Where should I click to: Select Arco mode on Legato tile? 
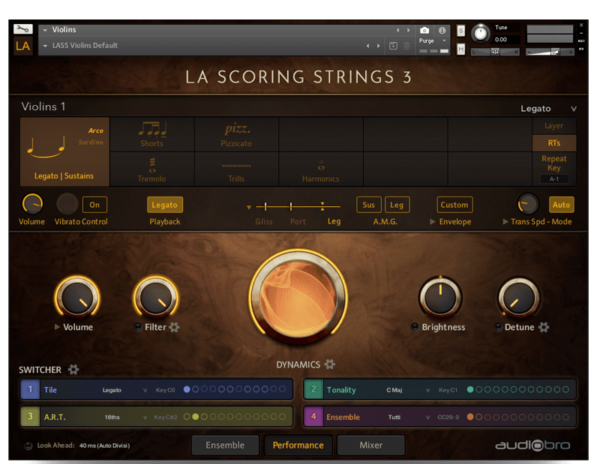(95, 131)
